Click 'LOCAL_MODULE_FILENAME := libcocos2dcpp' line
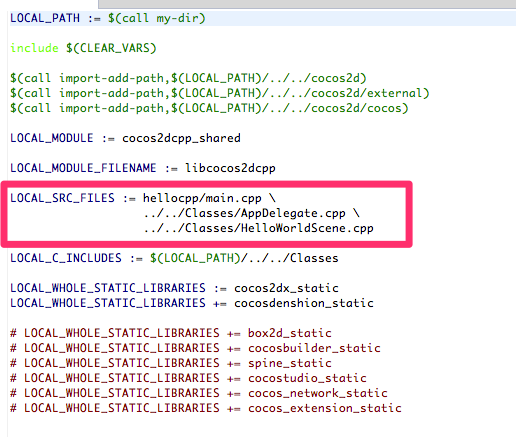The image size is (516, 437). (x=143, y=168)
